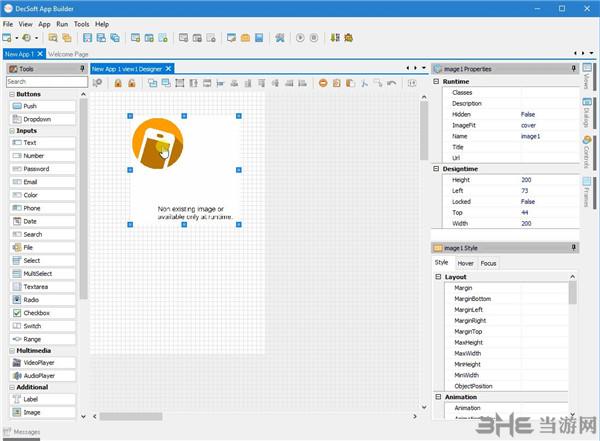Click the image control in designer canvas
This screenshot has width=600, height=441.
click(184, 170)
